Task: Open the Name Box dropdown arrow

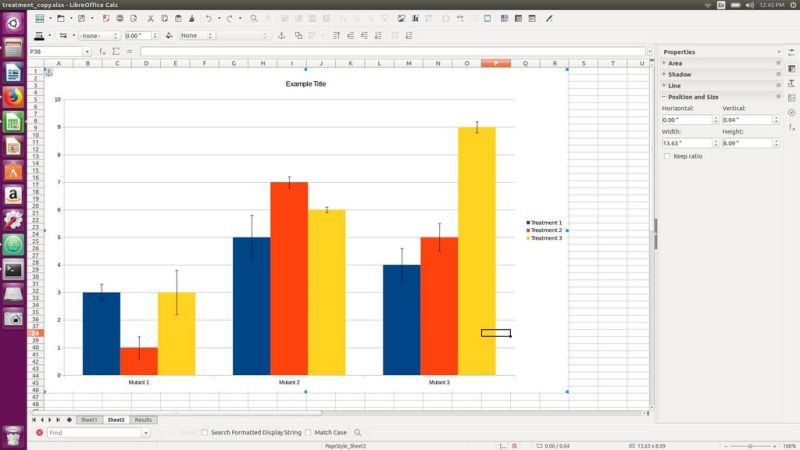Action: point(87,52)
